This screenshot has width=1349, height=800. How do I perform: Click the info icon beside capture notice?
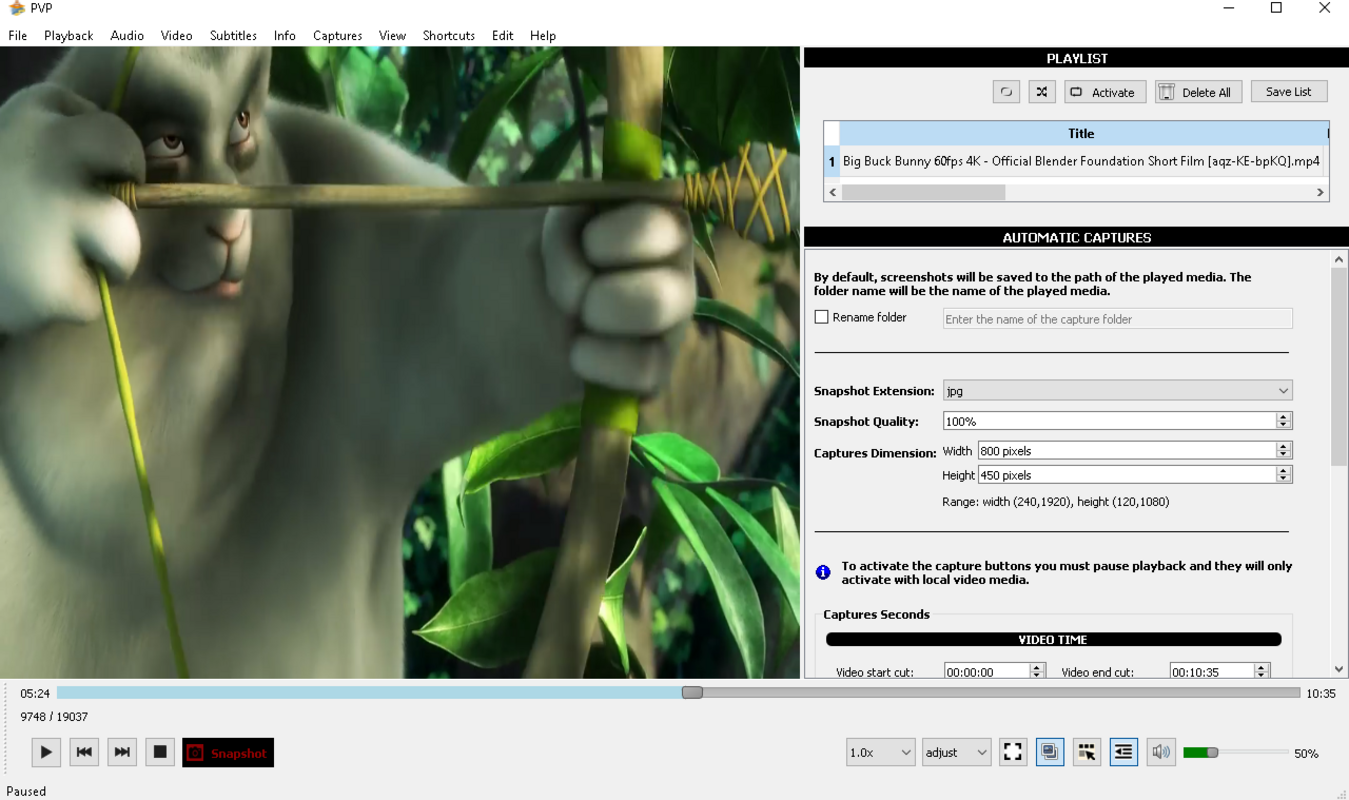point(823,572)
